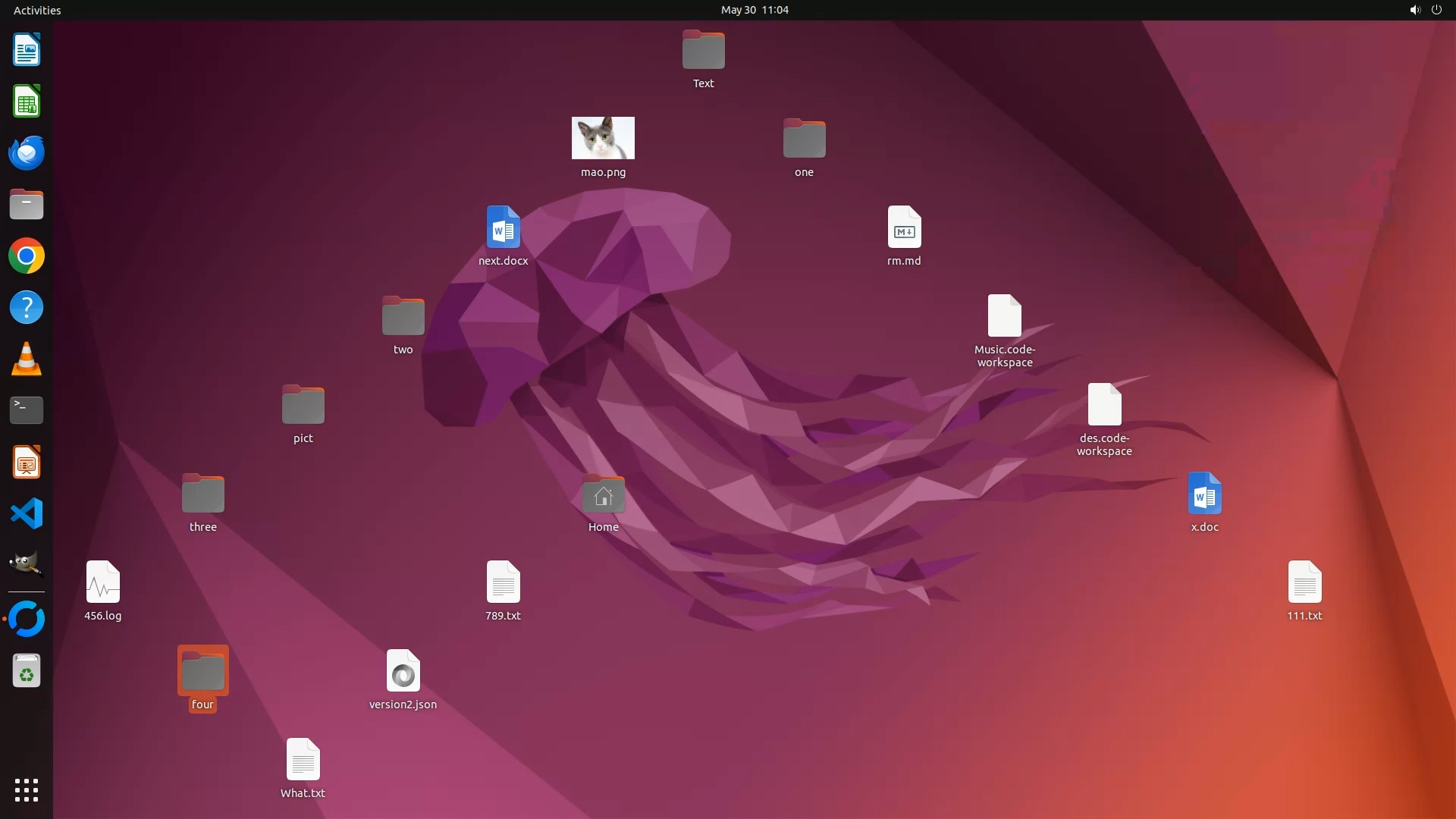Open LibreOffice Writer from the dock

click(x=27, y=50)
